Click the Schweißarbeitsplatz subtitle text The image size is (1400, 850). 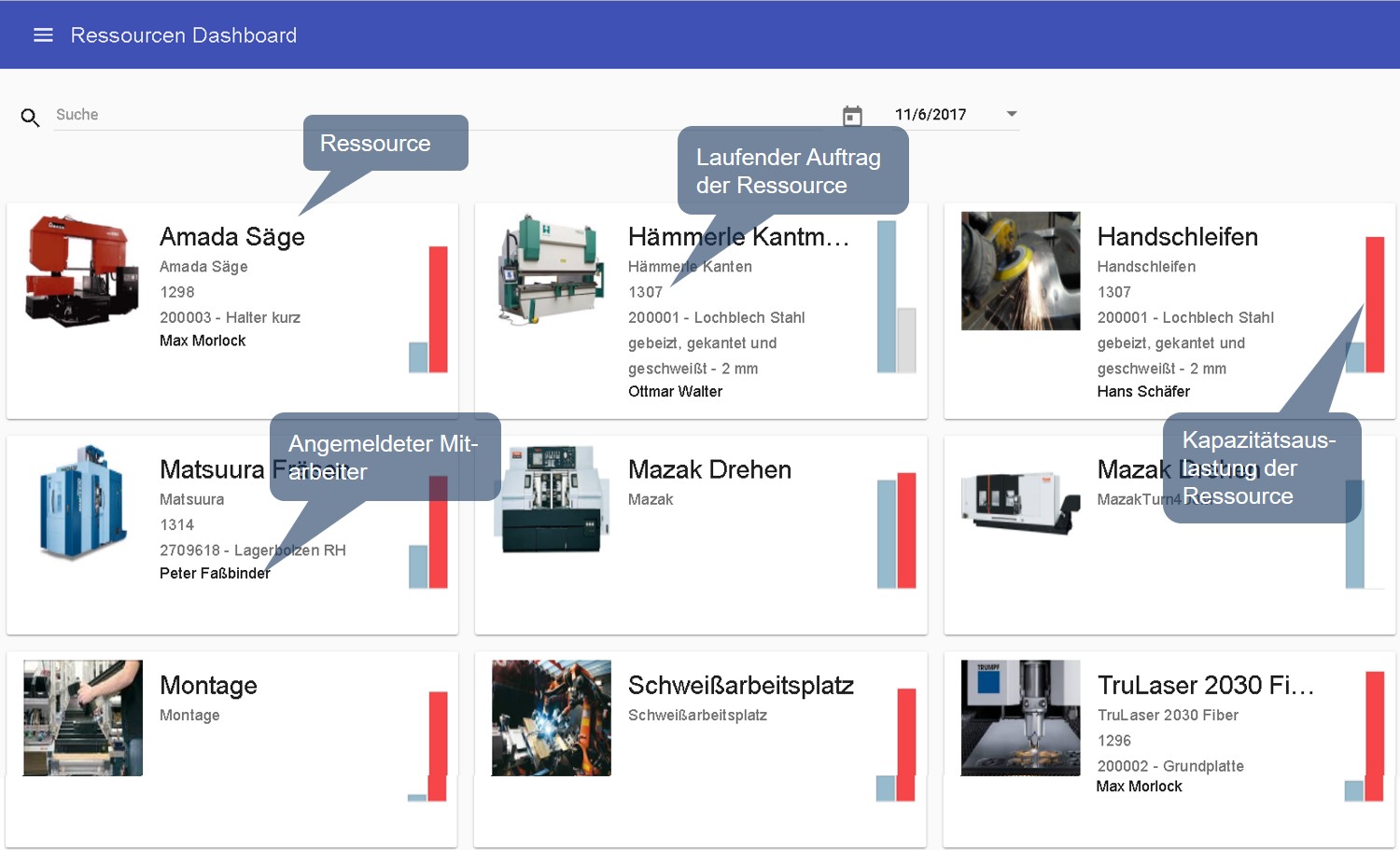pyautogui.click(x=697, y=716)
